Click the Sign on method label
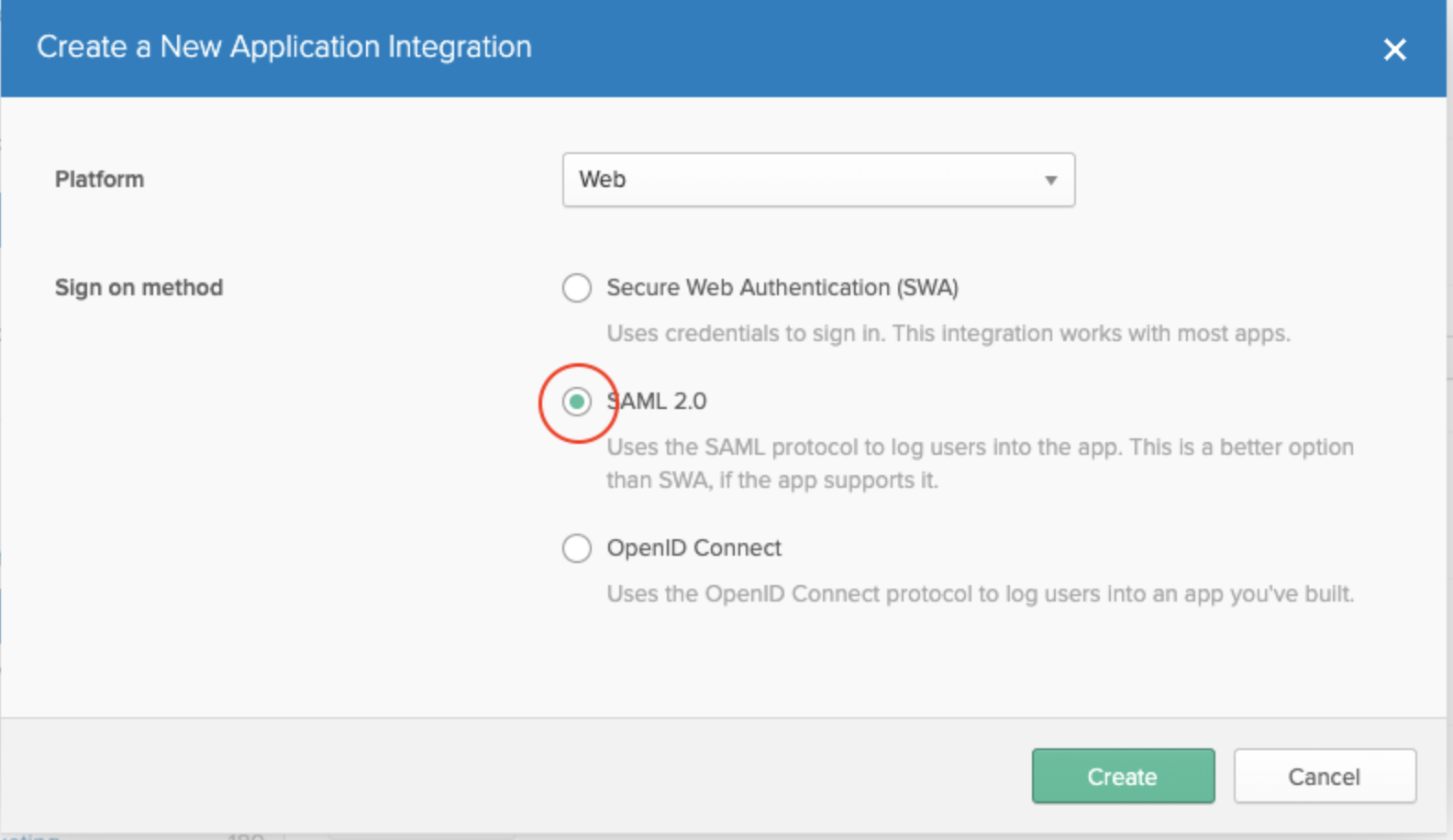The image size is (1453, 840). click(x=139, y=288)
